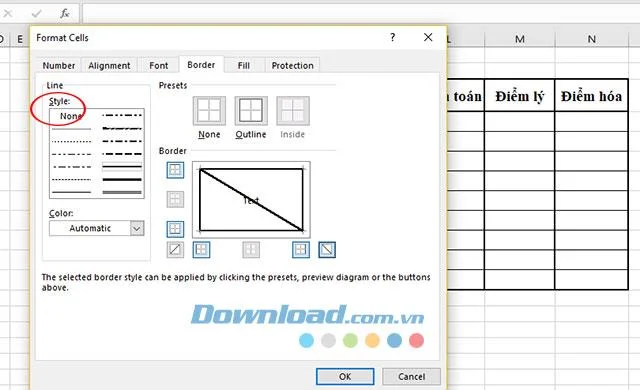Apply the right border button

tap(301, 250)
